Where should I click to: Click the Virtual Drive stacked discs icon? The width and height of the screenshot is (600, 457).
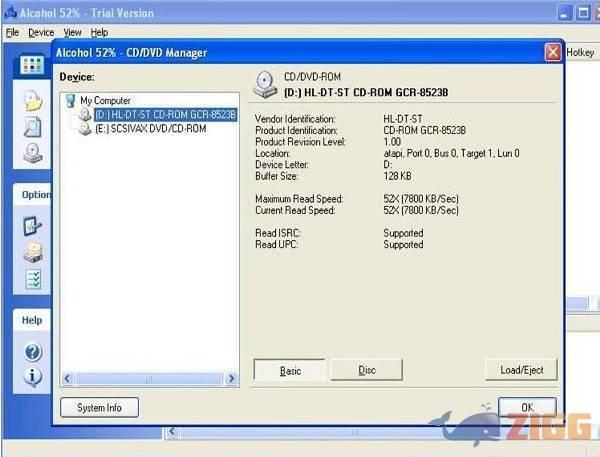[32, 253]
